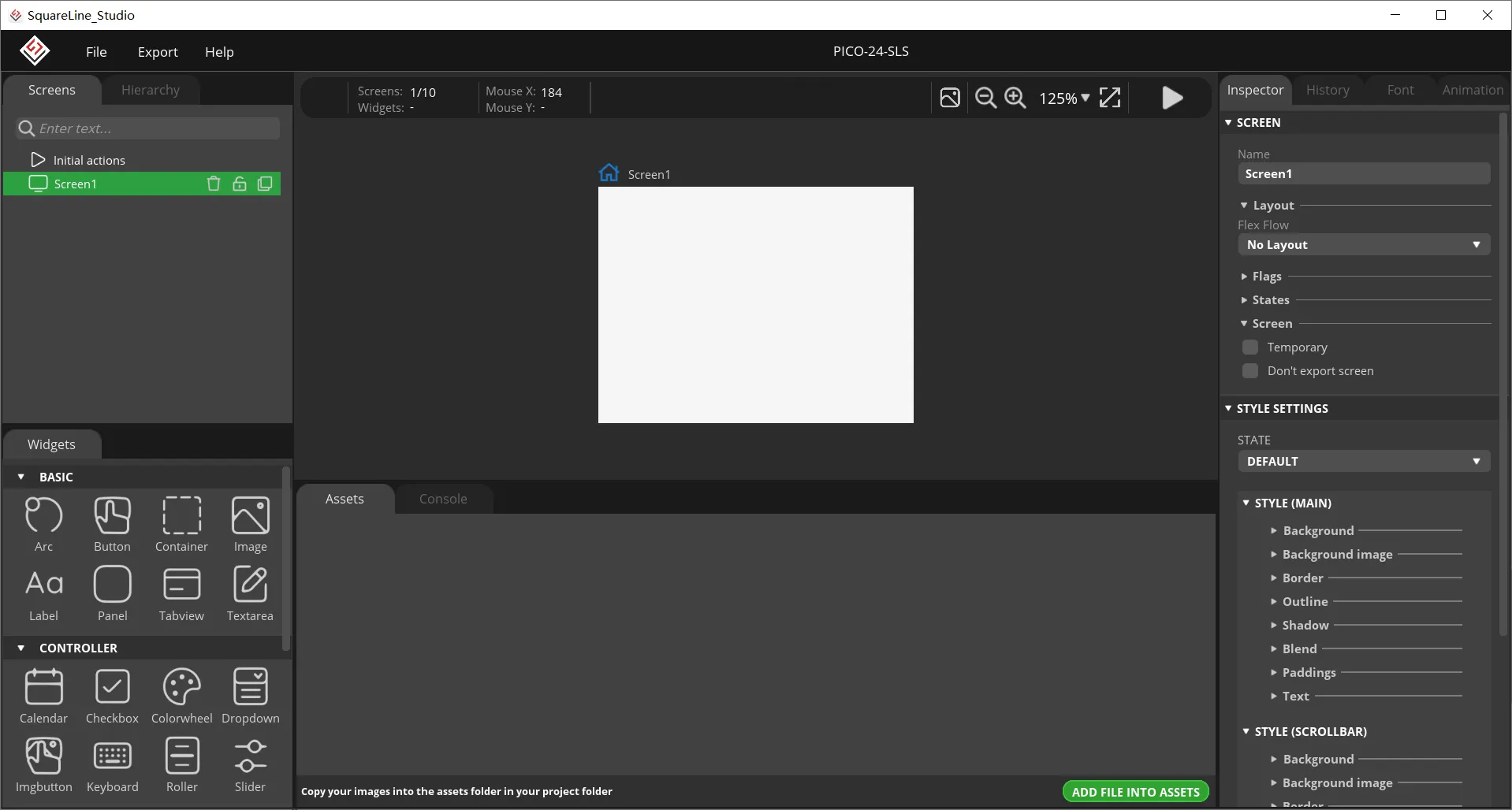Click ADD FILE INTO ASSETS button
1512x810 pixels.
(x=1135, y=792)
